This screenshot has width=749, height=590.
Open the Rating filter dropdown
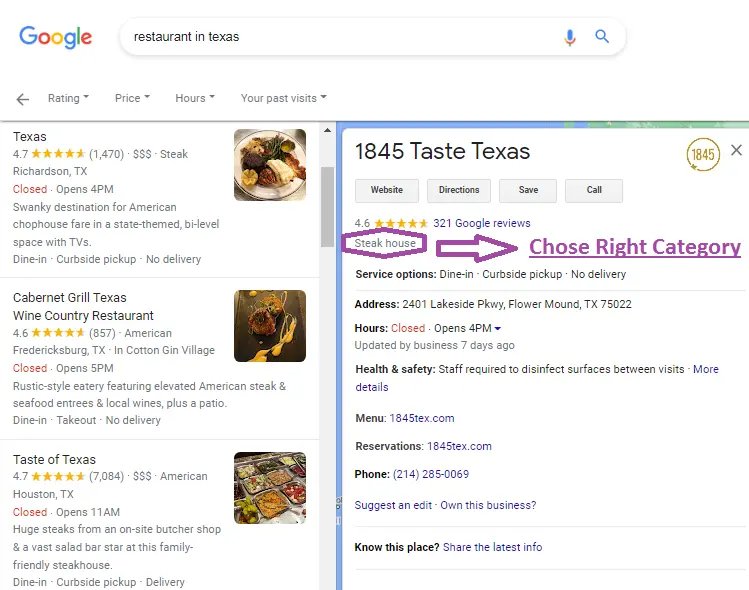tap(68, 98)
